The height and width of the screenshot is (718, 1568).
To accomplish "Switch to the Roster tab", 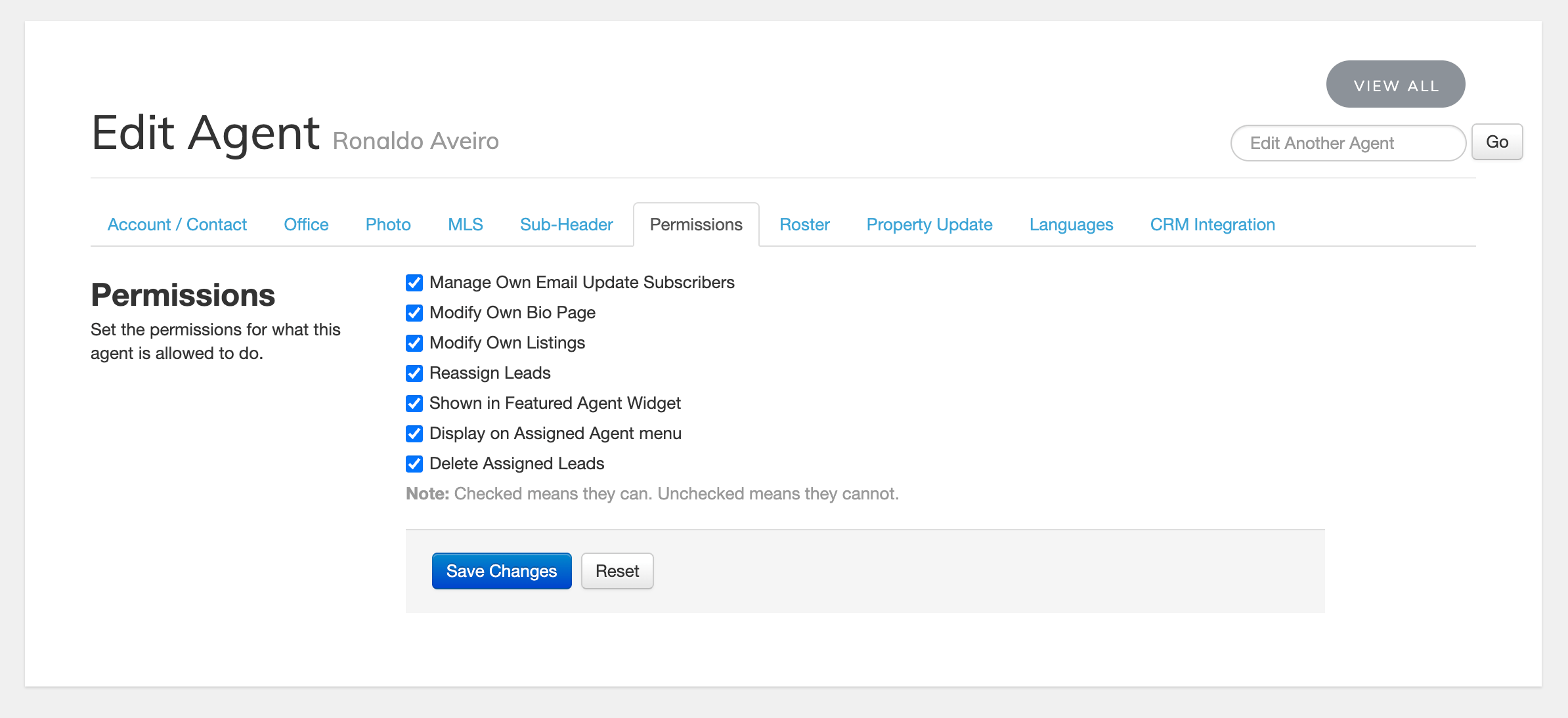I will [804, 224].
